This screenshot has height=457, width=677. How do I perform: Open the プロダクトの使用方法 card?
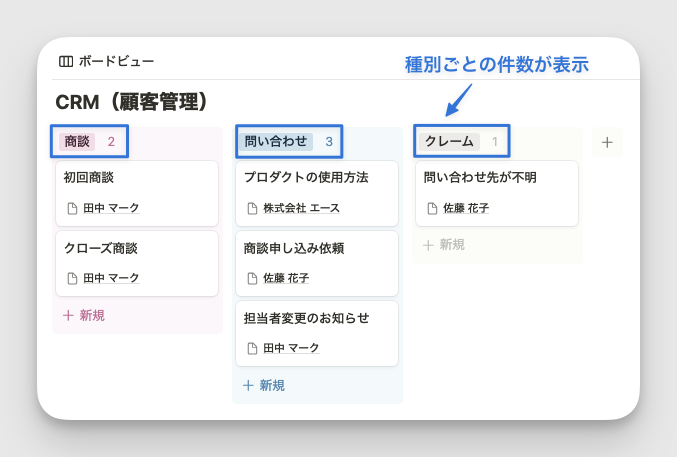[317, 193]
